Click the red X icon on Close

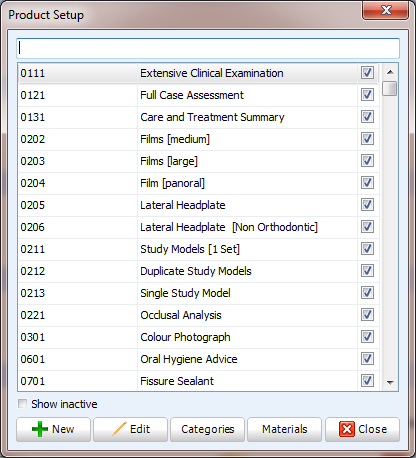(346, 429)
